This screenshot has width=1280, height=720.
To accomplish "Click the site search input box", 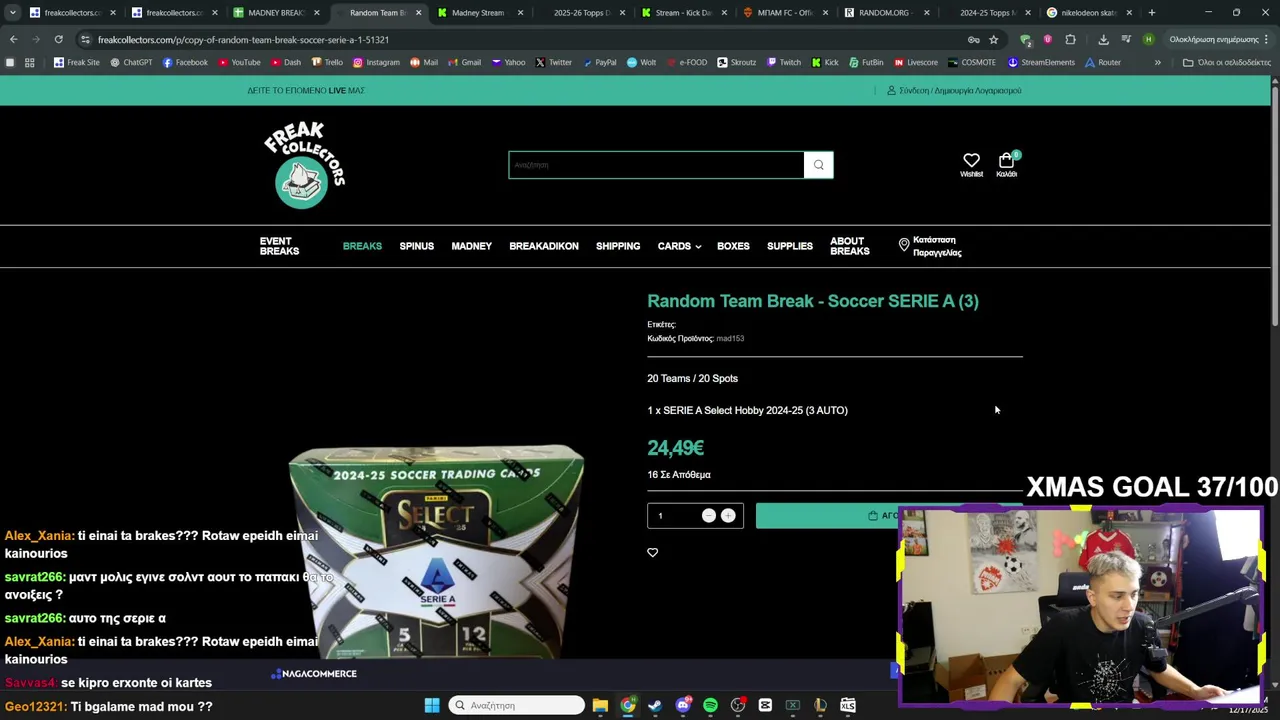I will click(656, 165).
